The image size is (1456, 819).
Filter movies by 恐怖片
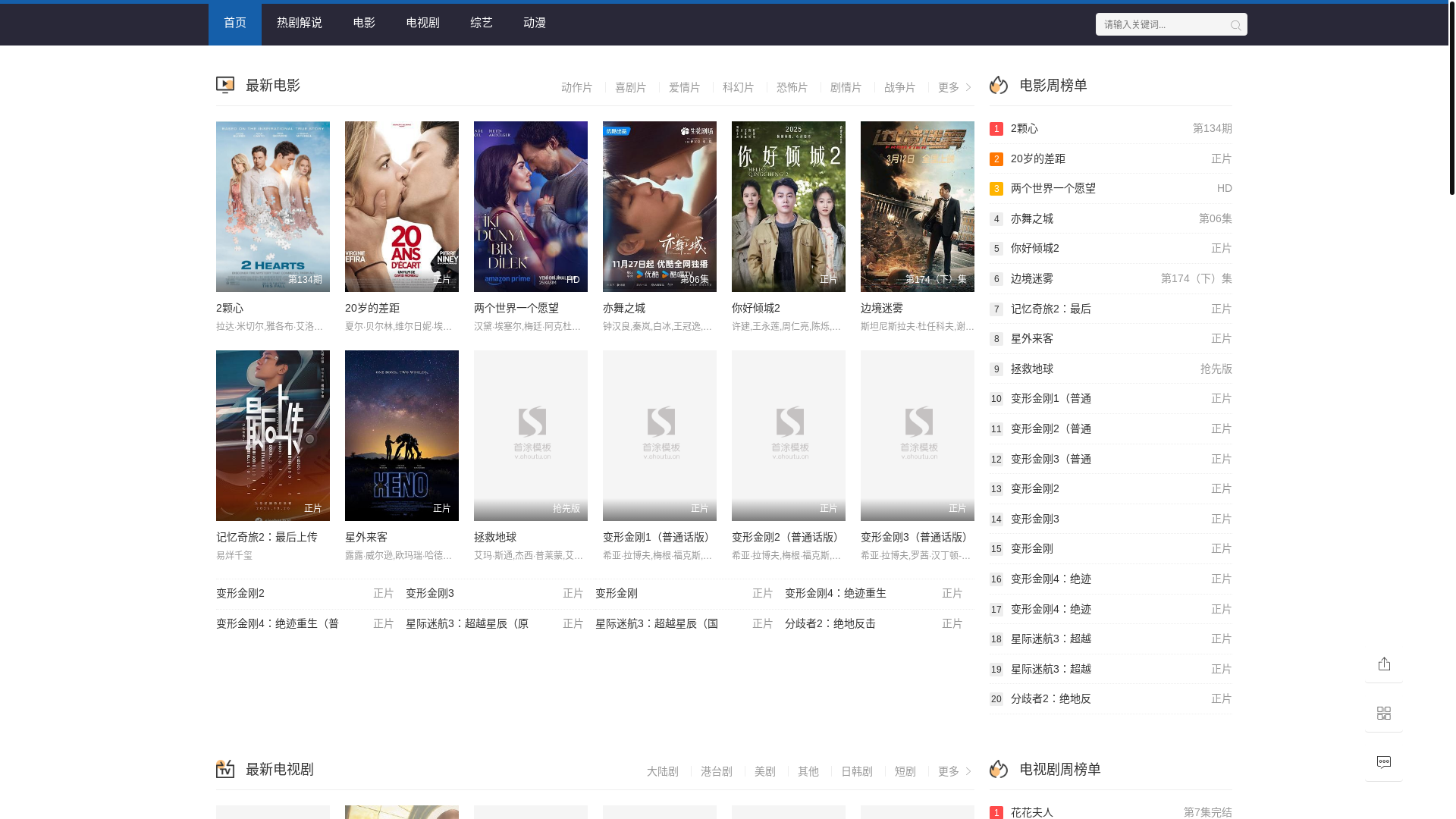click(x=792, y=88)
